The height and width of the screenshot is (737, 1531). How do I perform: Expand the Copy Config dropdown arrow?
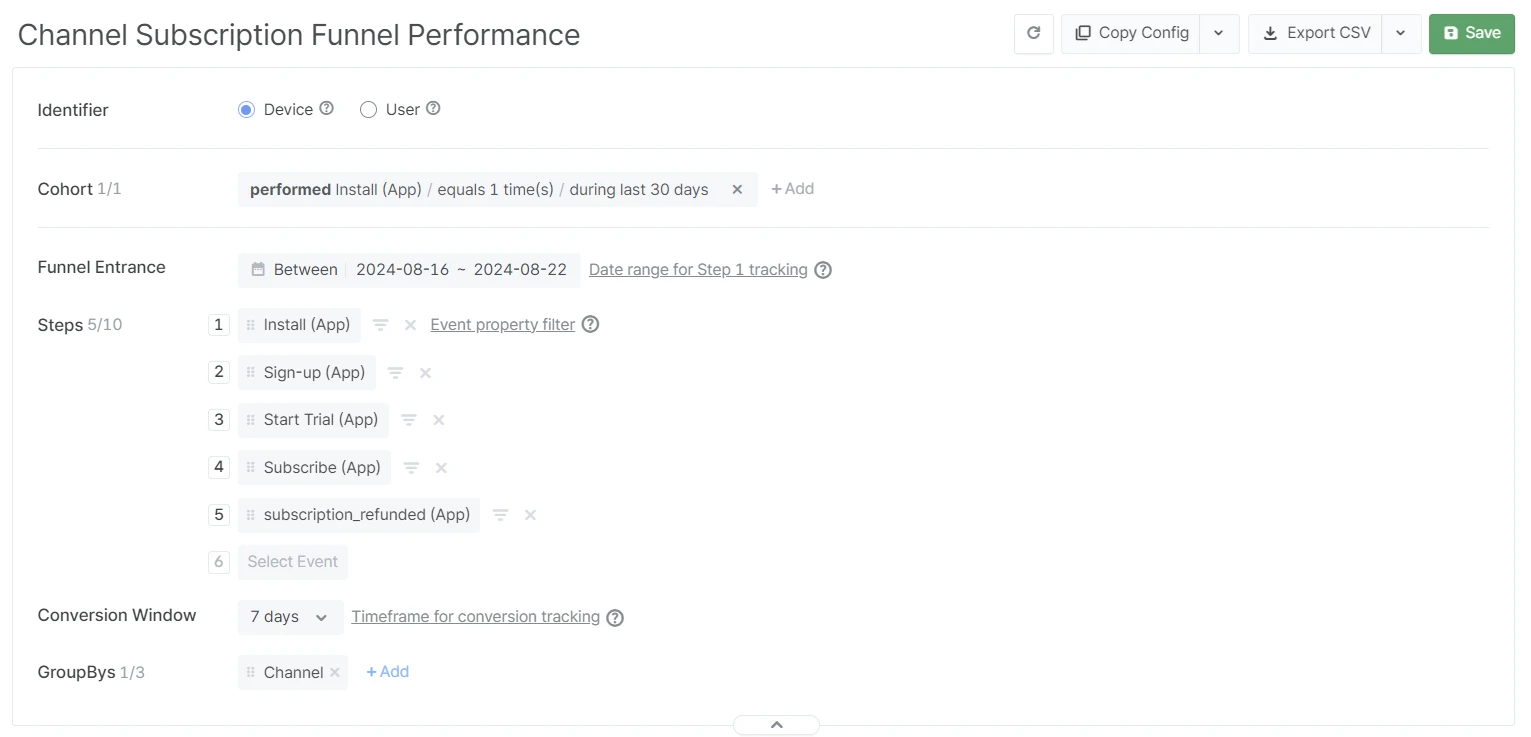tap(1219, 33)
